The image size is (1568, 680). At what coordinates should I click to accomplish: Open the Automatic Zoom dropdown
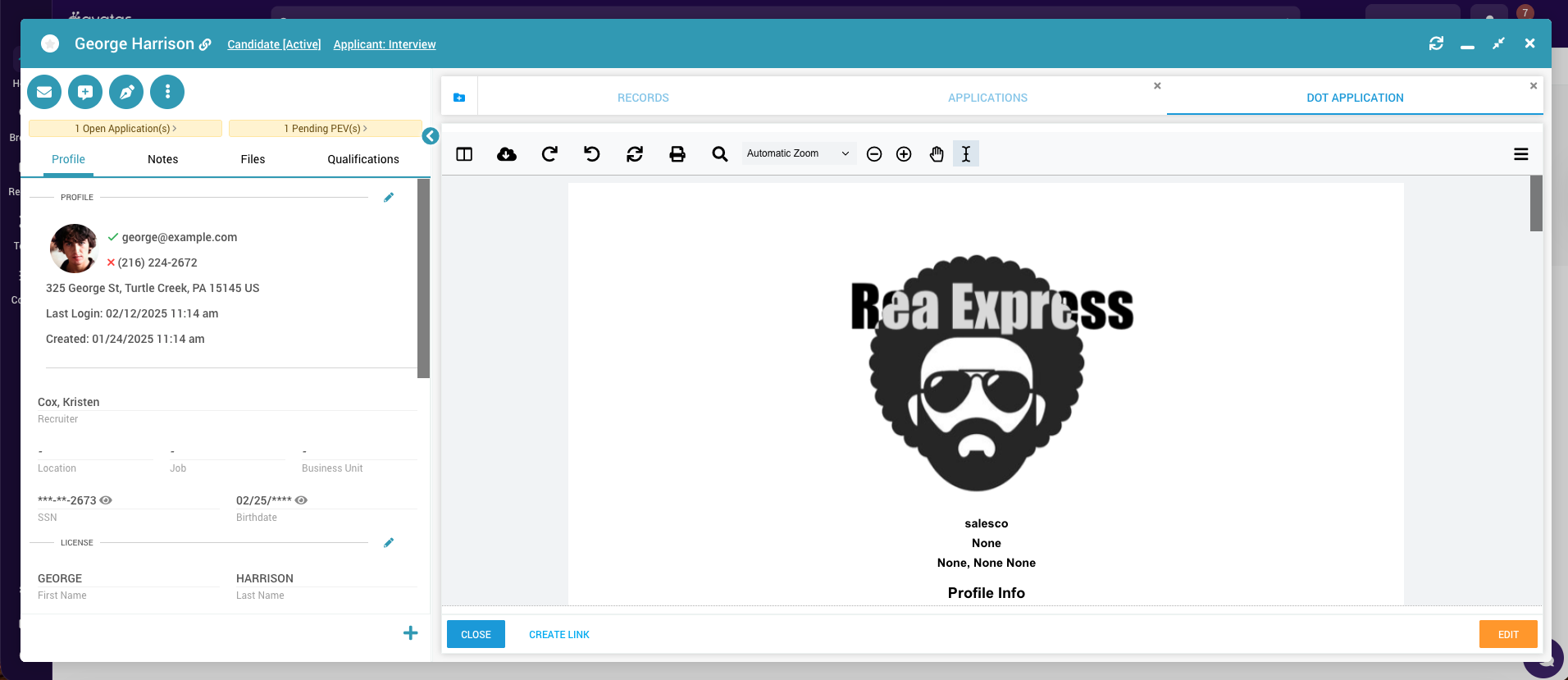(797, 153)
